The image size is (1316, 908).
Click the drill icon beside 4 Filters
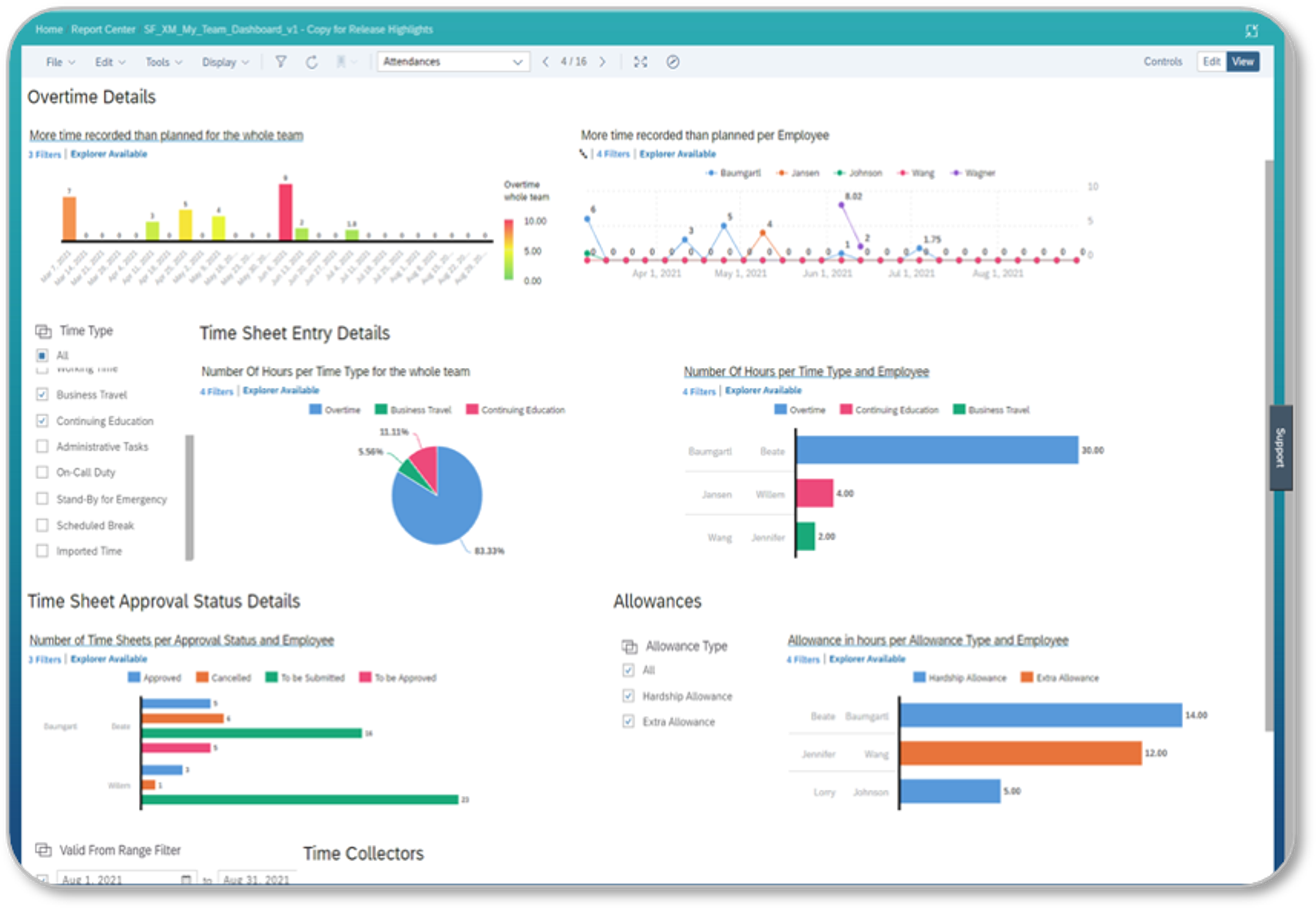pyautogui.click(x=583, y=154)
